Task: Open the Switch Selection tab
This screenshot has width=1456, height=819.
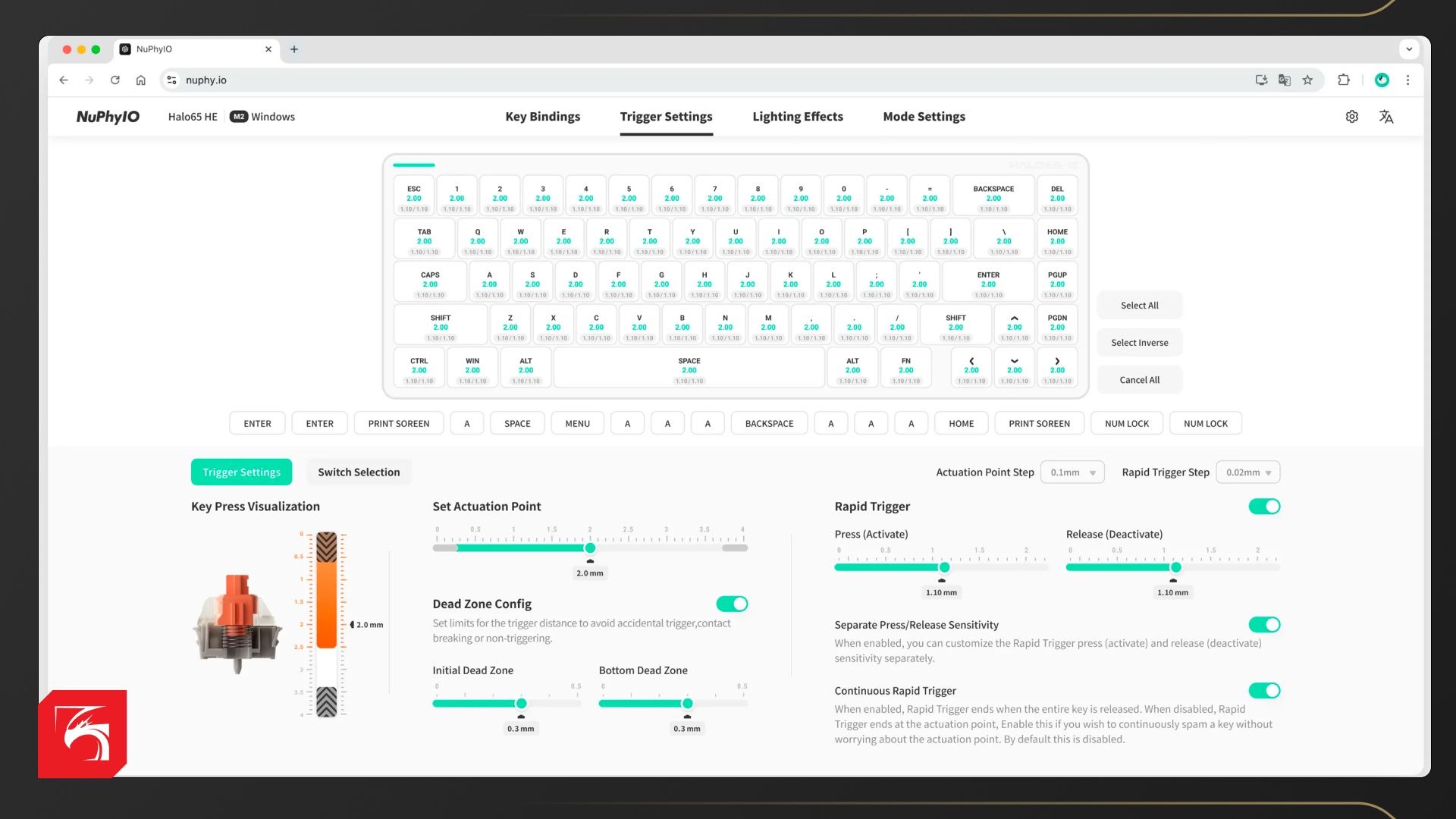Action: [359, 472]
